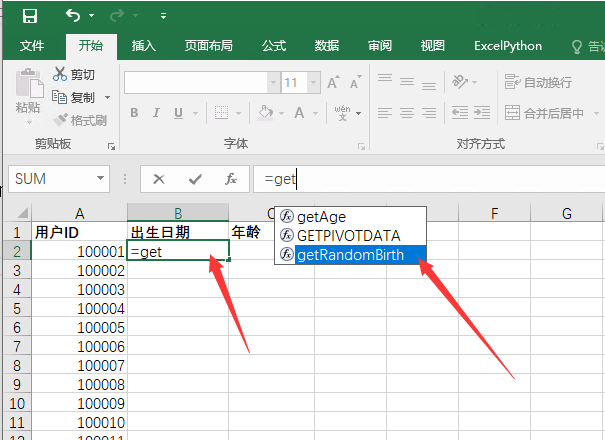Switch to the 审阅 ribbon tab
This screenshot has width=605, height=440.
[x=380, y=46]
